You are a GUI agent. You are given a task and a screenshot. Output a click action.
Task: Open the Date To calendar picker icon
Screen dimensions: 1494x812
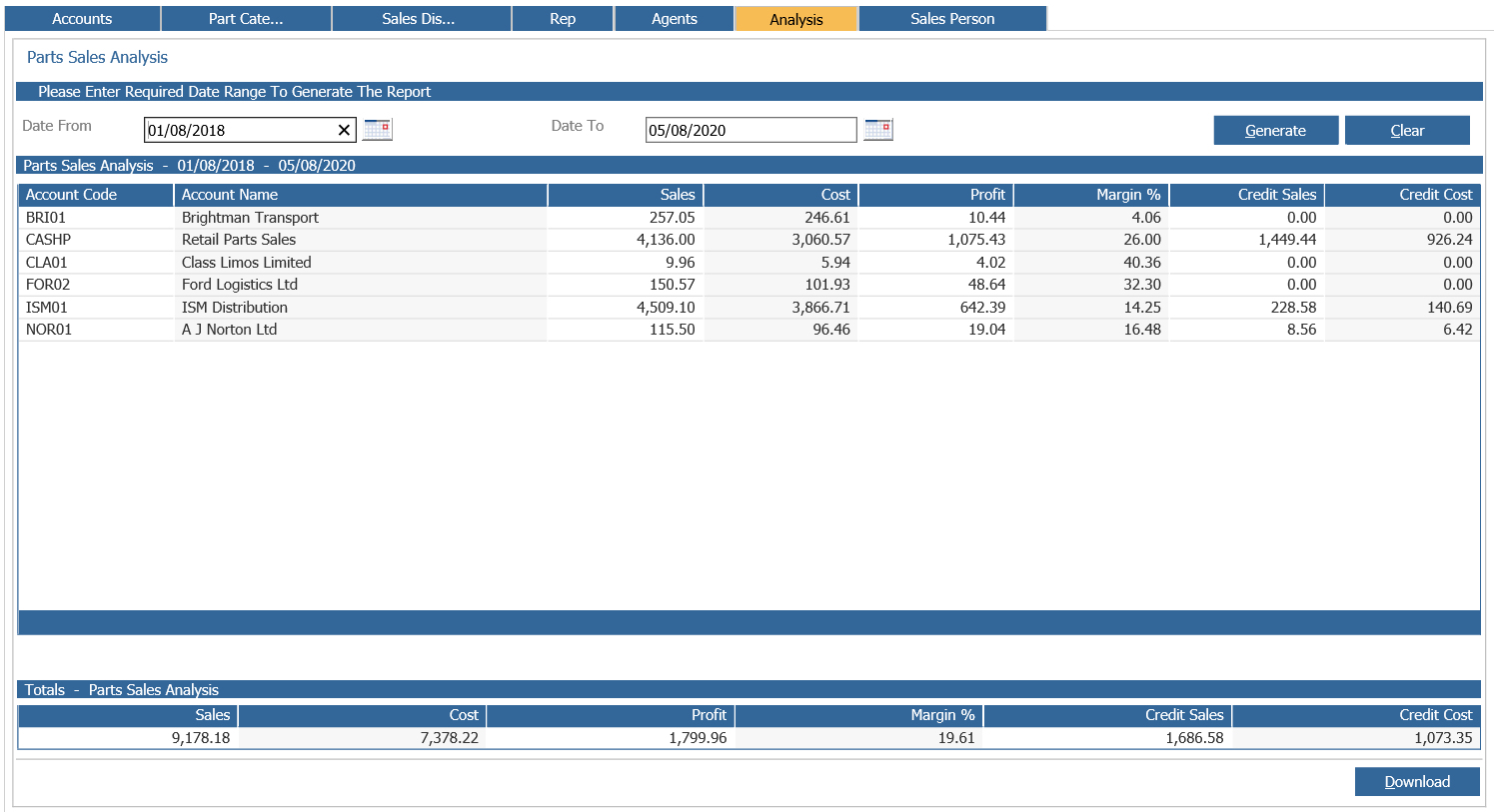tap(878, 129)
